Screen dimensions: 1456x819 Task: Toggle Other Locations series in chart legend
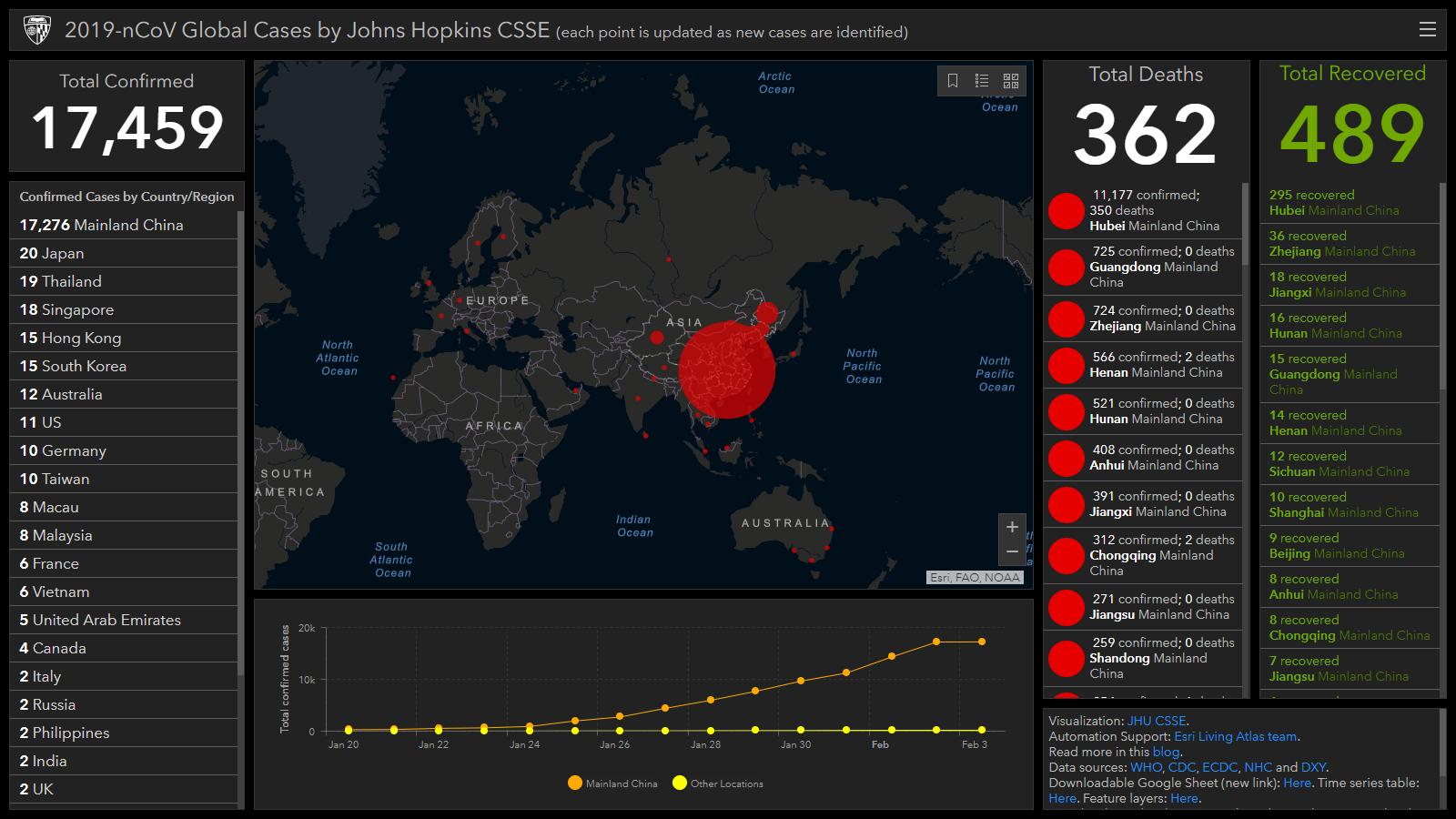click(x=718, y=784)
